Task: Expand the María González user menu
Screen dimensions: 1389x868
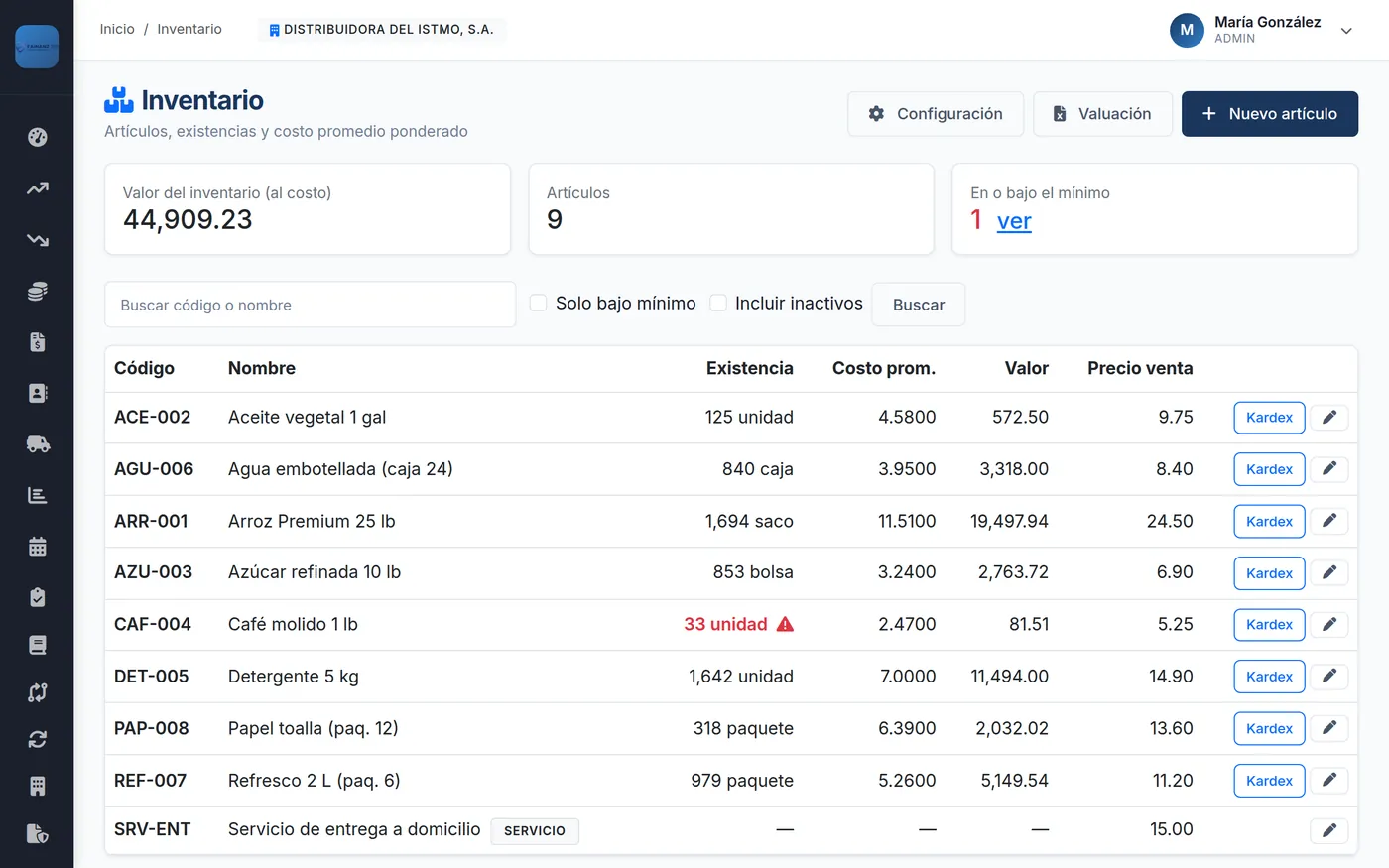Action: [1346, 31]
